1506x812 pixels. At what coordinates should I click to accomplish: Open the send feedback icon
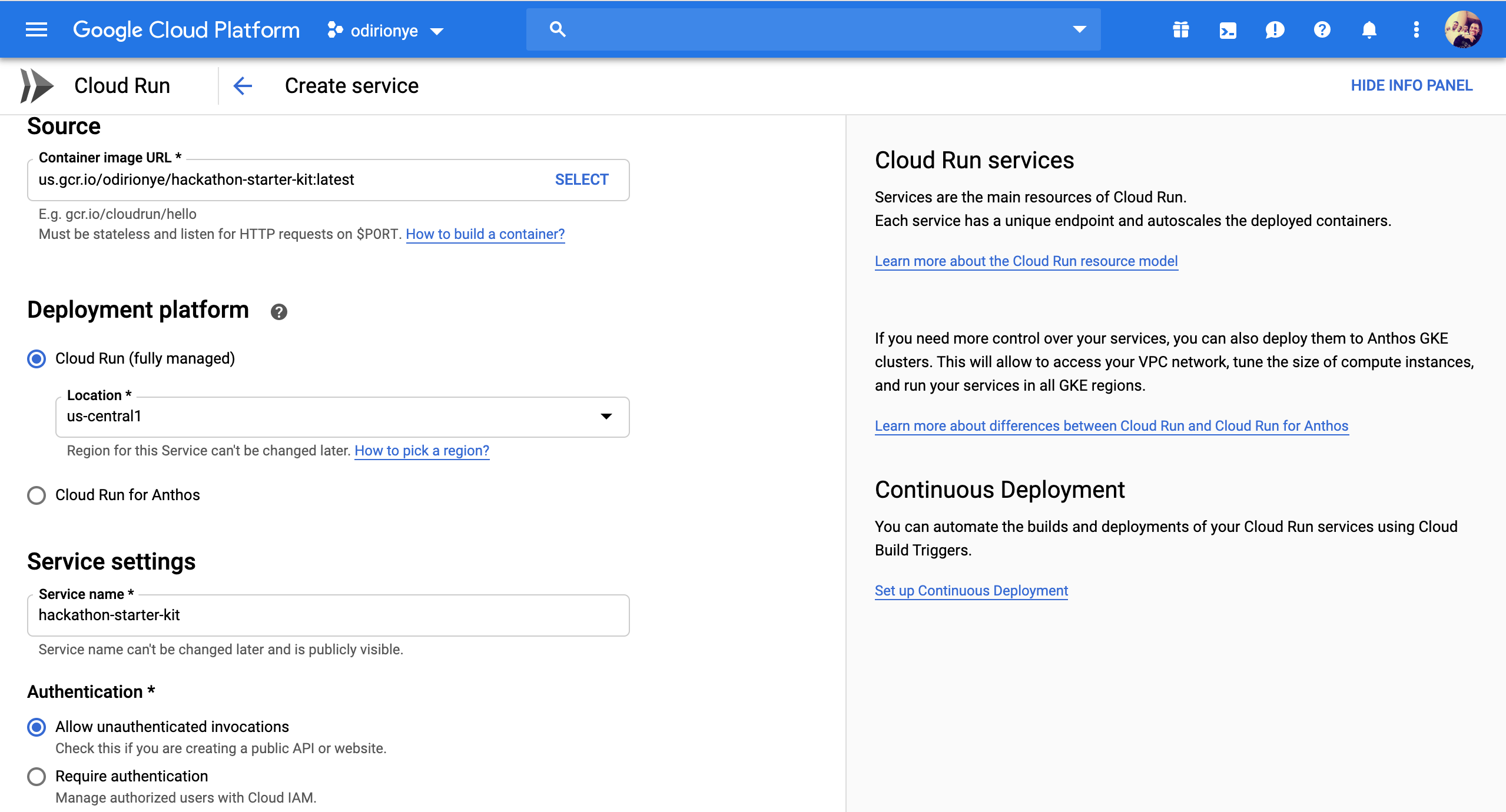pyautogui.click(x=1275, y=29)
